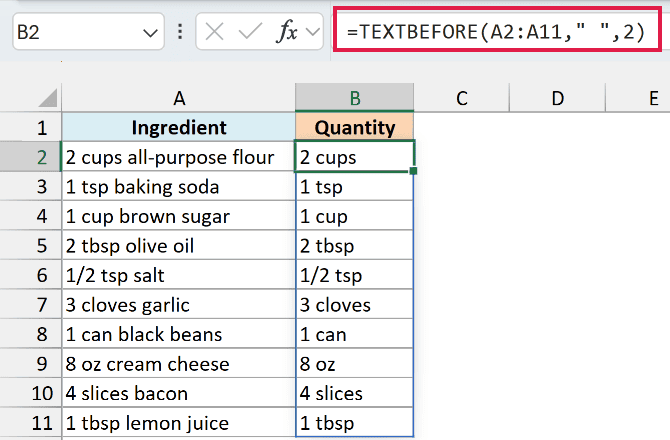Select row 2 header
670x440 pixels.
coord(31,157)
